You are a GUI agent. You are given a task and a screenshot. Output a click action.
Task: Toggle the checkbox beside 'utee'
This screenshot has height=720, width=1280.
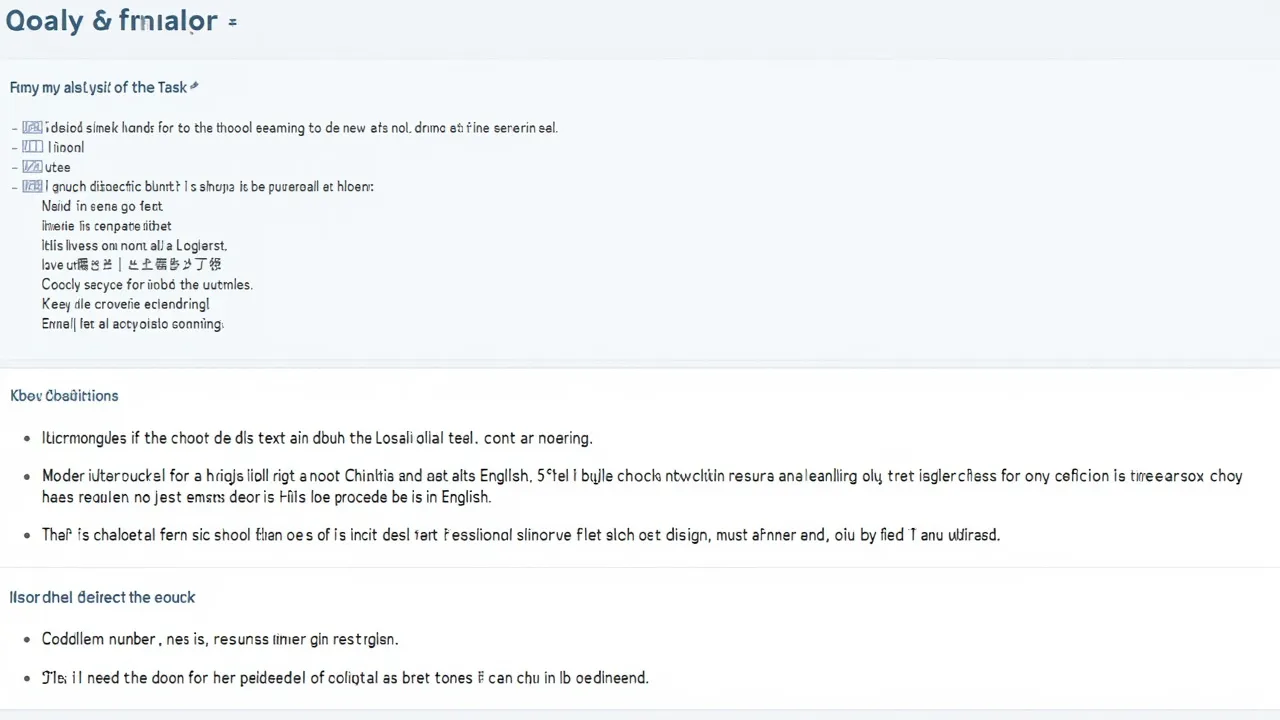(32, 167)
